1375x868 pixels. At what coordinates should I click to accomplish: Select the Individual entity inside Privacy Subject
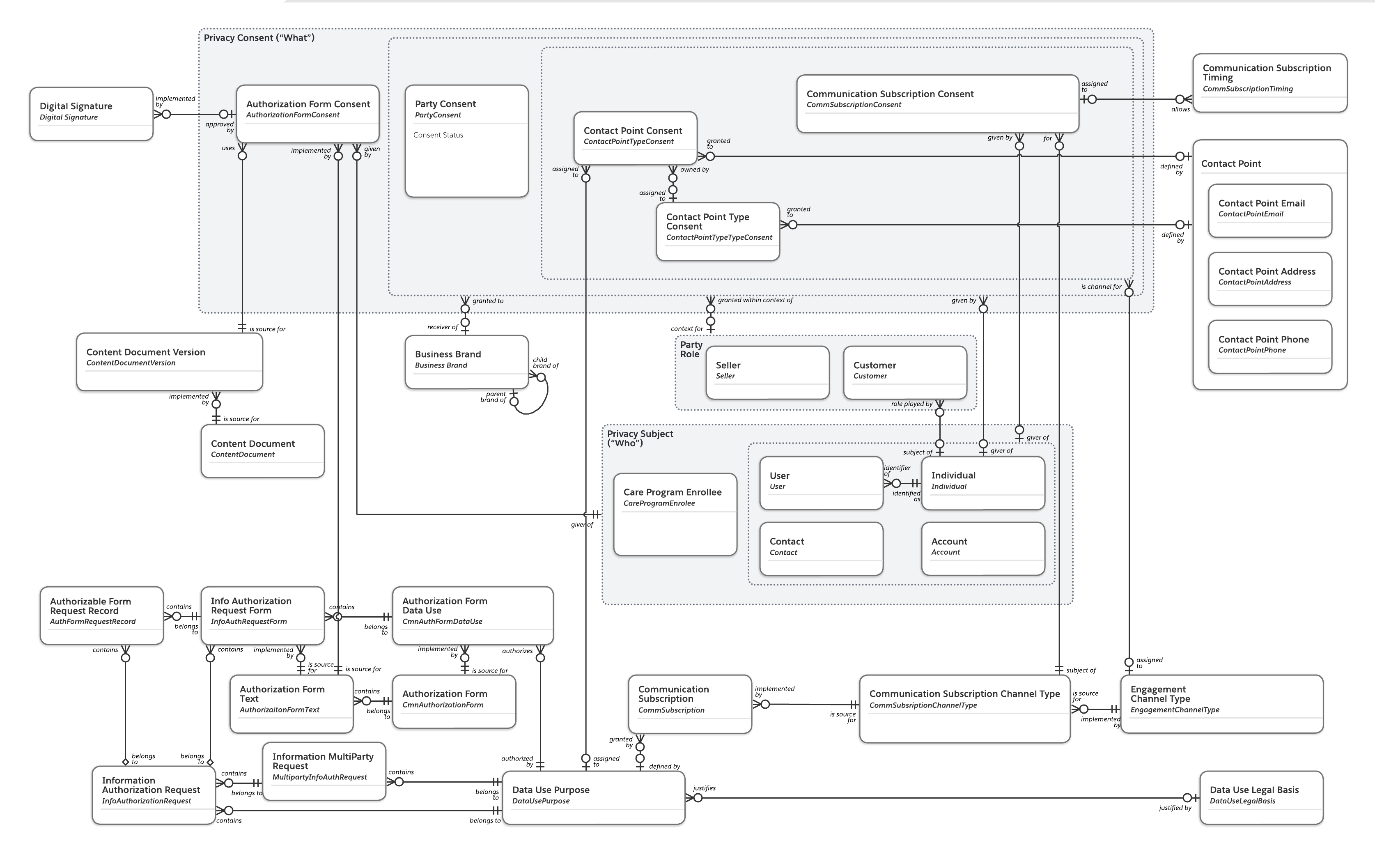pyautogui.click(x=983, y=482)
